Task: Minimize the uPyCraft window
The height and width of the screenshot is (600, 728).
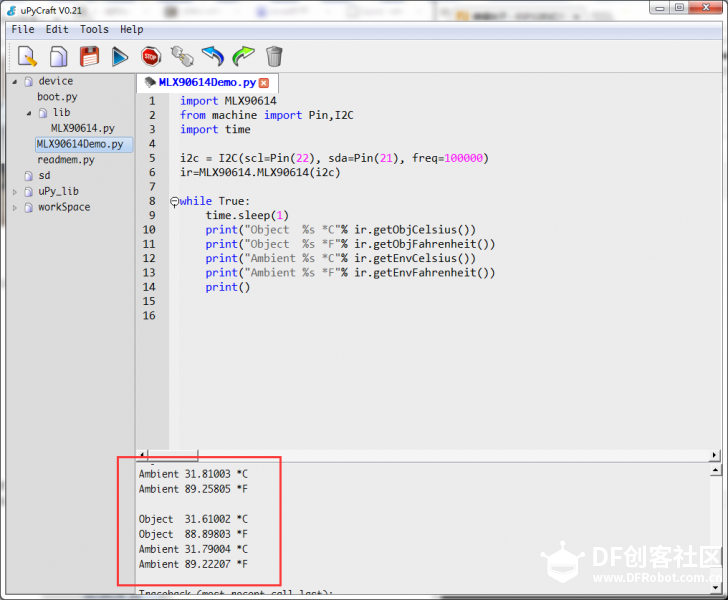Action: [660, 8]
